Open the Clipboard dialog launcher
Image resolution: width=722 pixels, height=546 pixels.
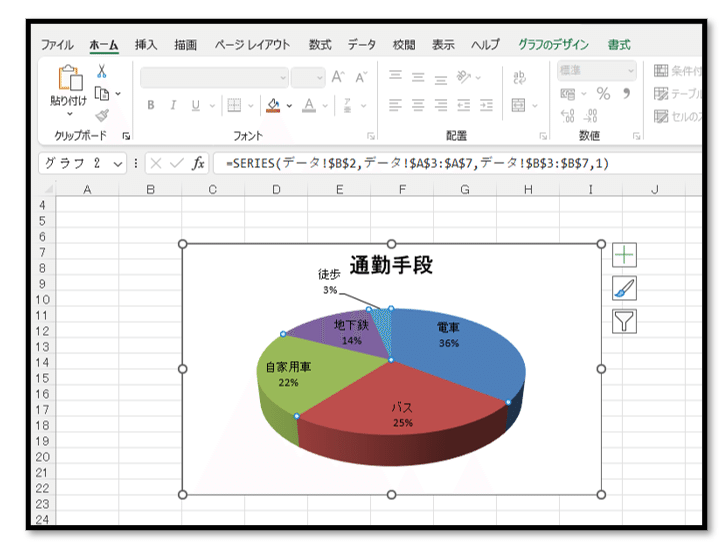click(126, 136)
